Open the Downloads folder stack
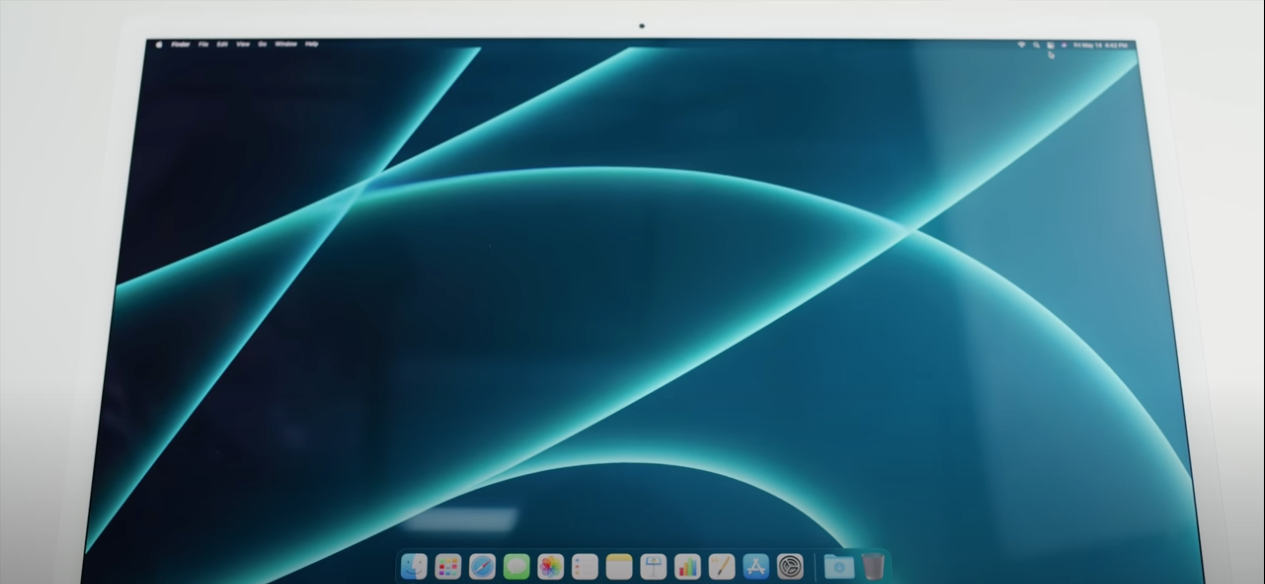The height and width of the screenshot is (584, 1265). point(838,567)
